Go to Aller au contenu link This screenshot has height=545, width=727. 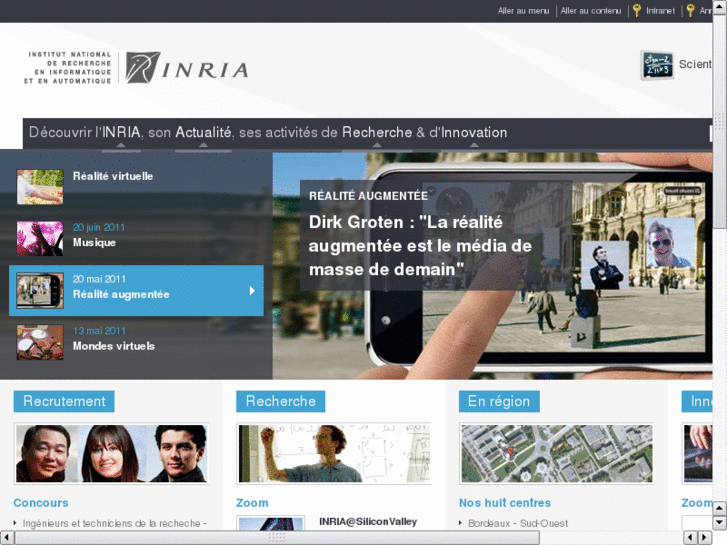click(591, 11)
